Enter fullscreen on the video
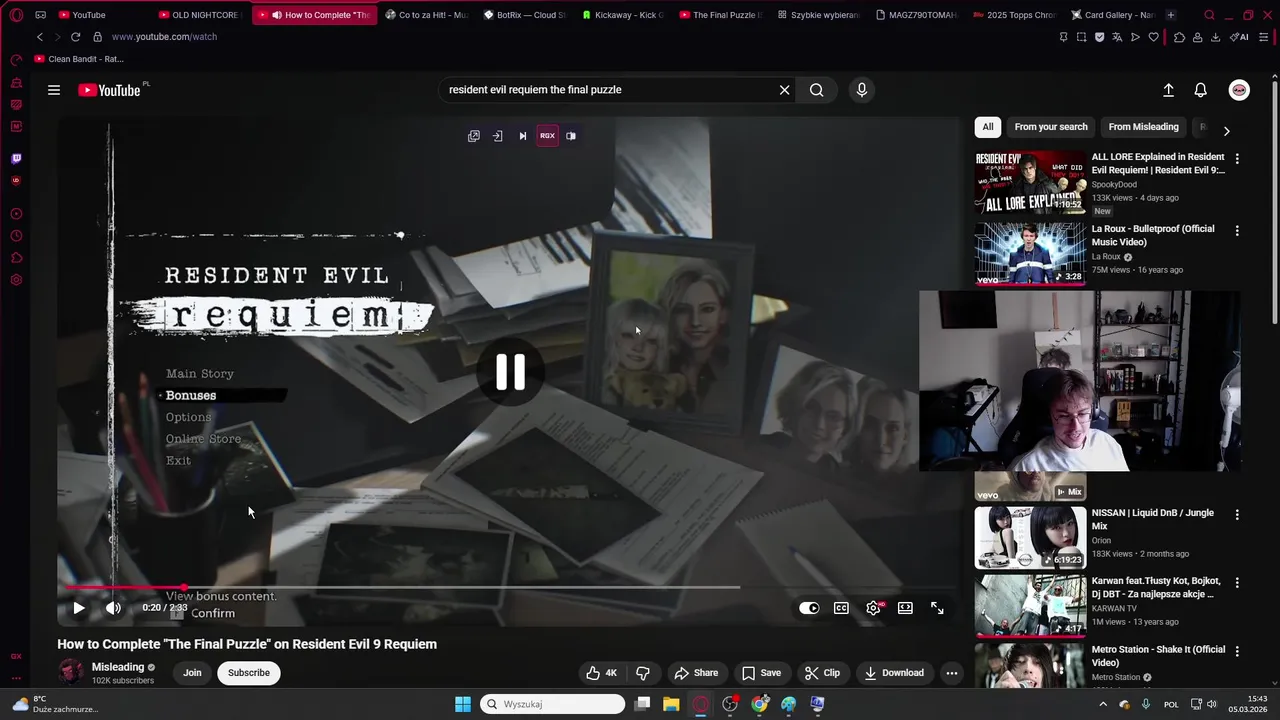This screenshot has width=1280, height=720. tap(937, 608)
